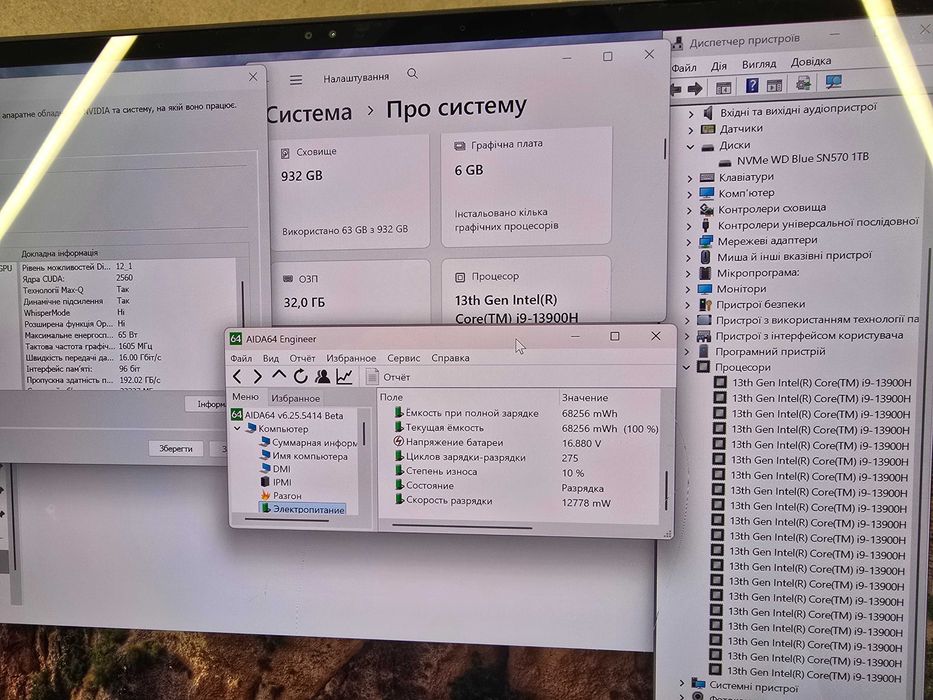Click ОЗП memory card icon

pos(288,279)
